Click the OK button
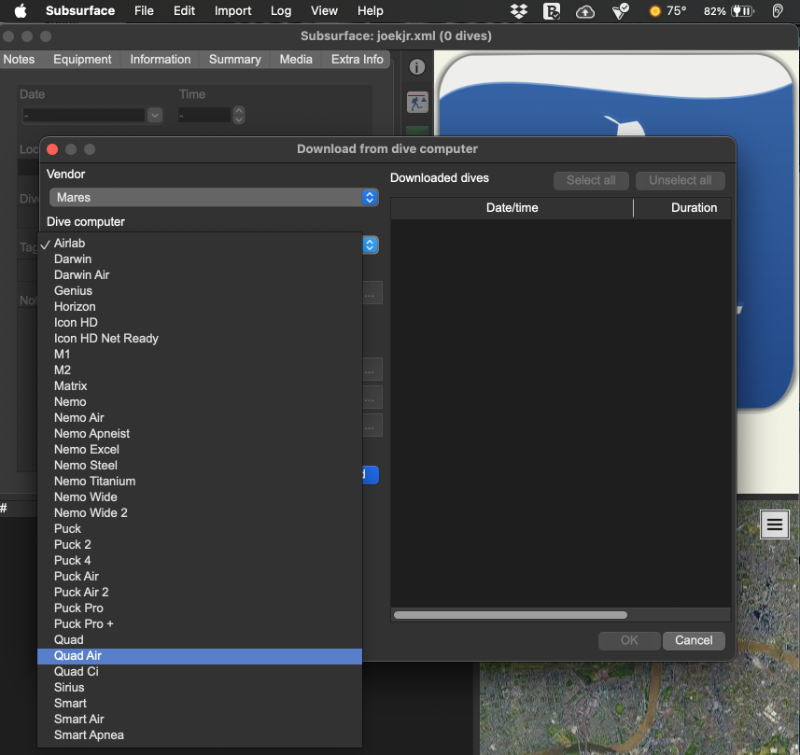Viewport: 800px width, 755px height. 629,640
